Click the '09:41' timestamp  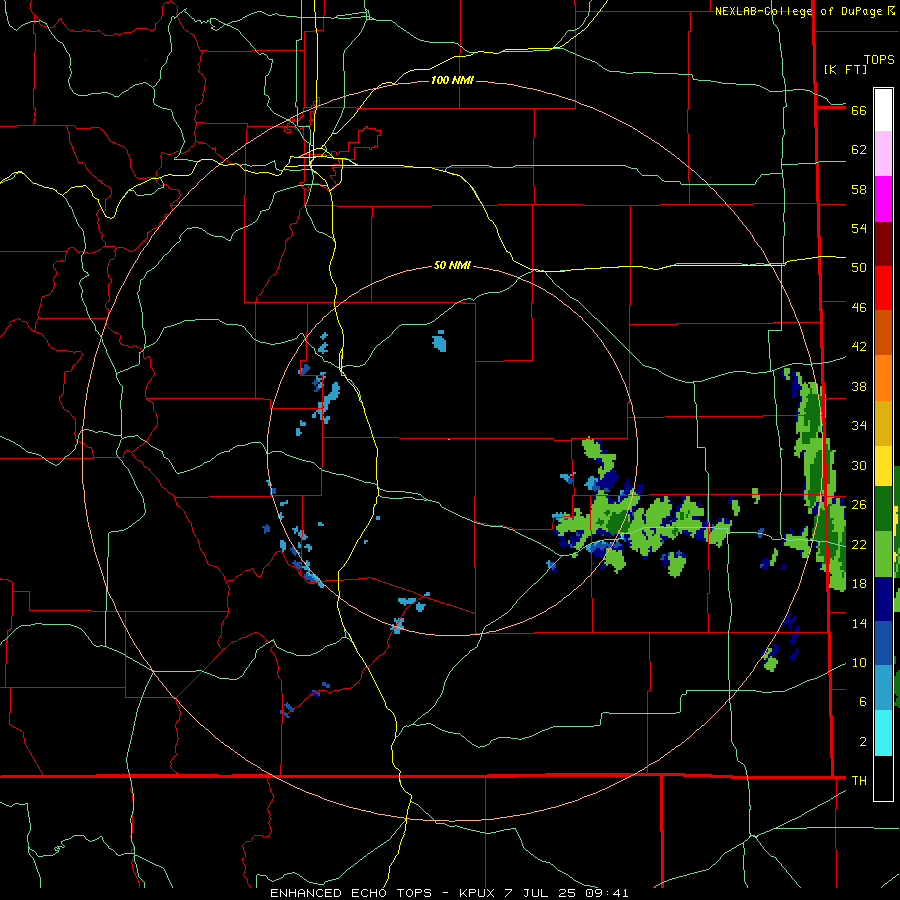tap(607, 893)
